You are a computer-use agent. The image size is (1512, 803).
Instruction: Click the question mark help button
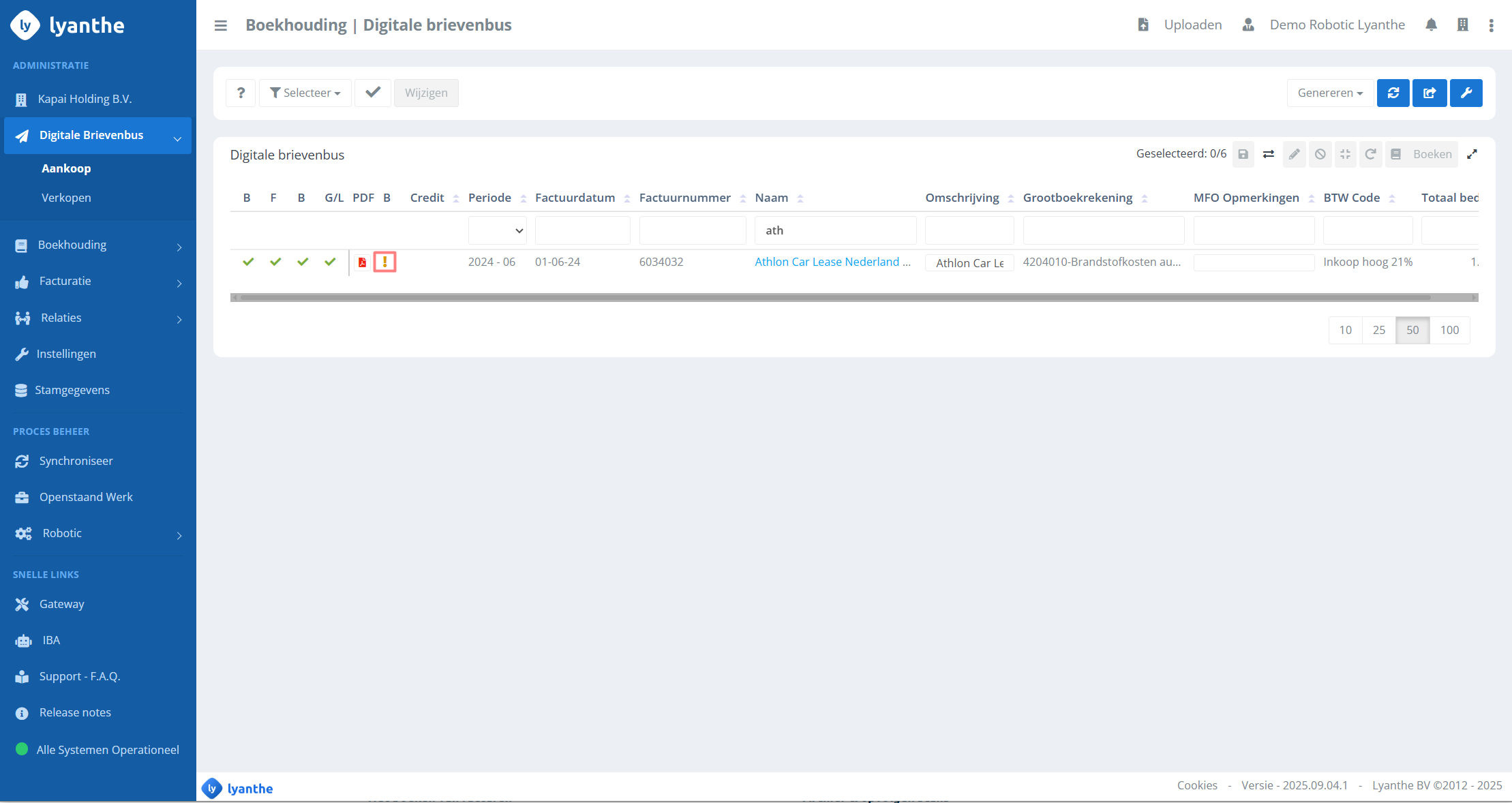click(x=241, y=93)
